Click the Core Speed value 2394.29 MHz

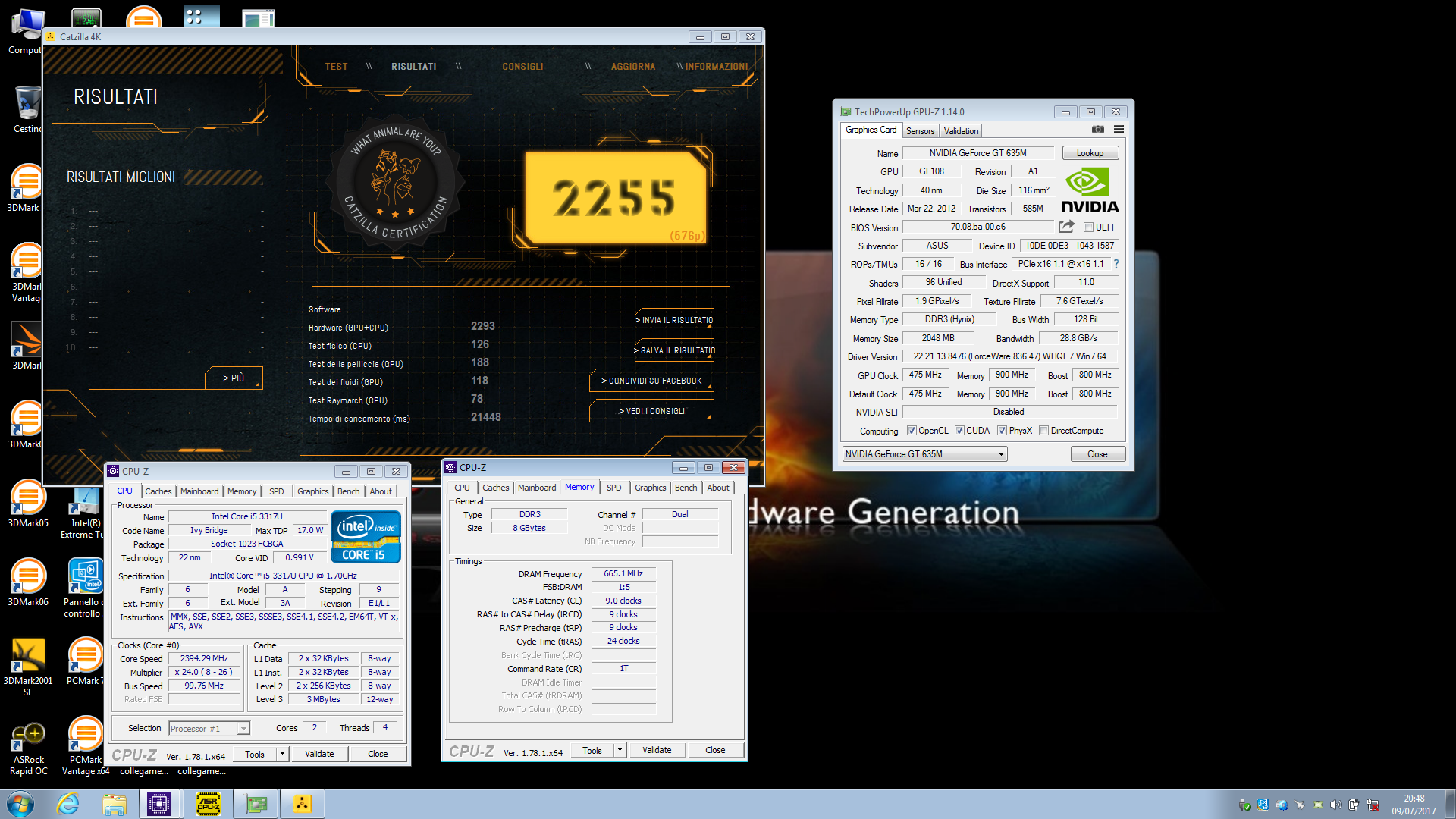[203, 658]
